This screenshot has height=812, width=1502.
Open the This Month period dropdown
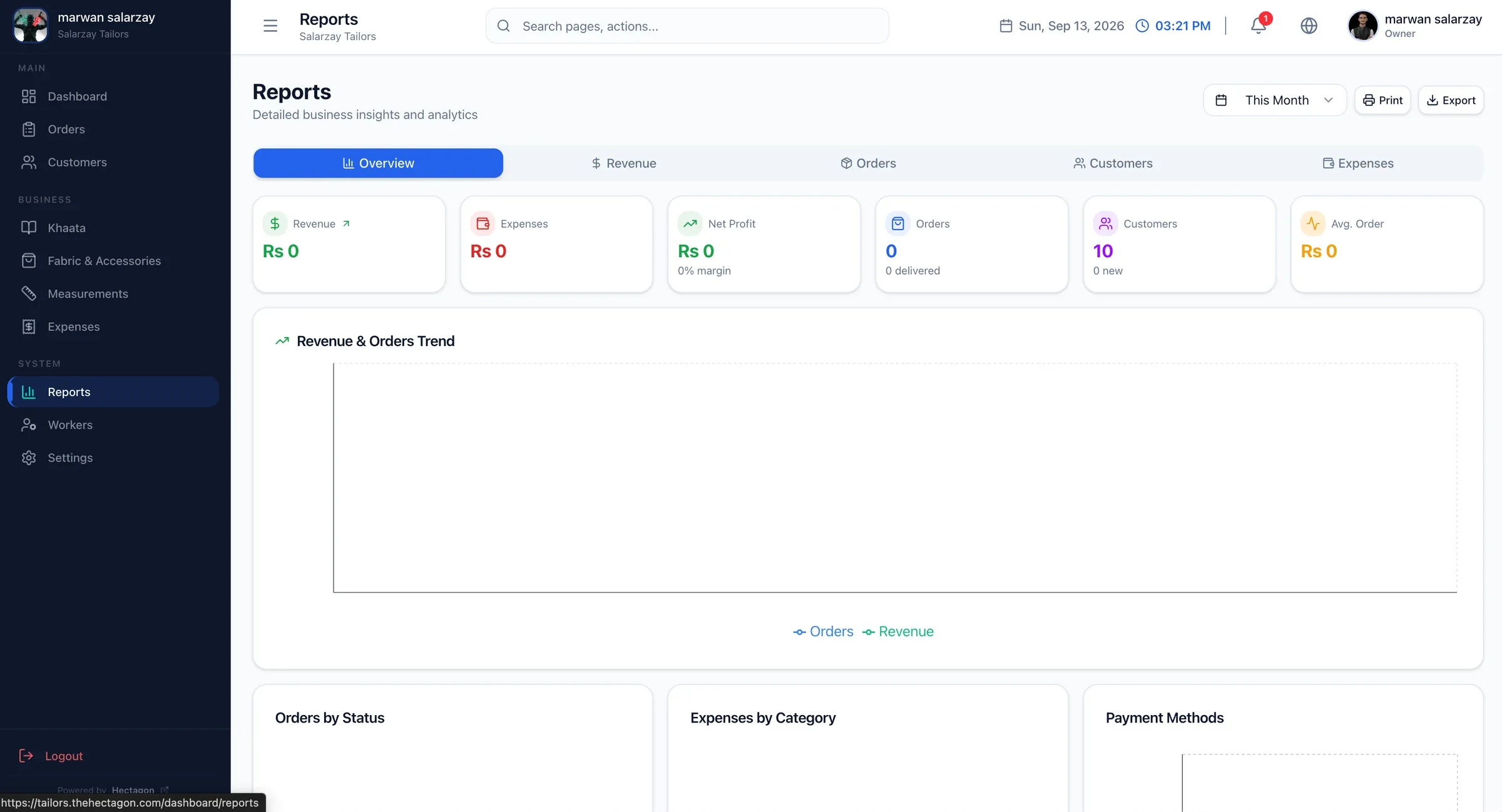click(1274, 100)
